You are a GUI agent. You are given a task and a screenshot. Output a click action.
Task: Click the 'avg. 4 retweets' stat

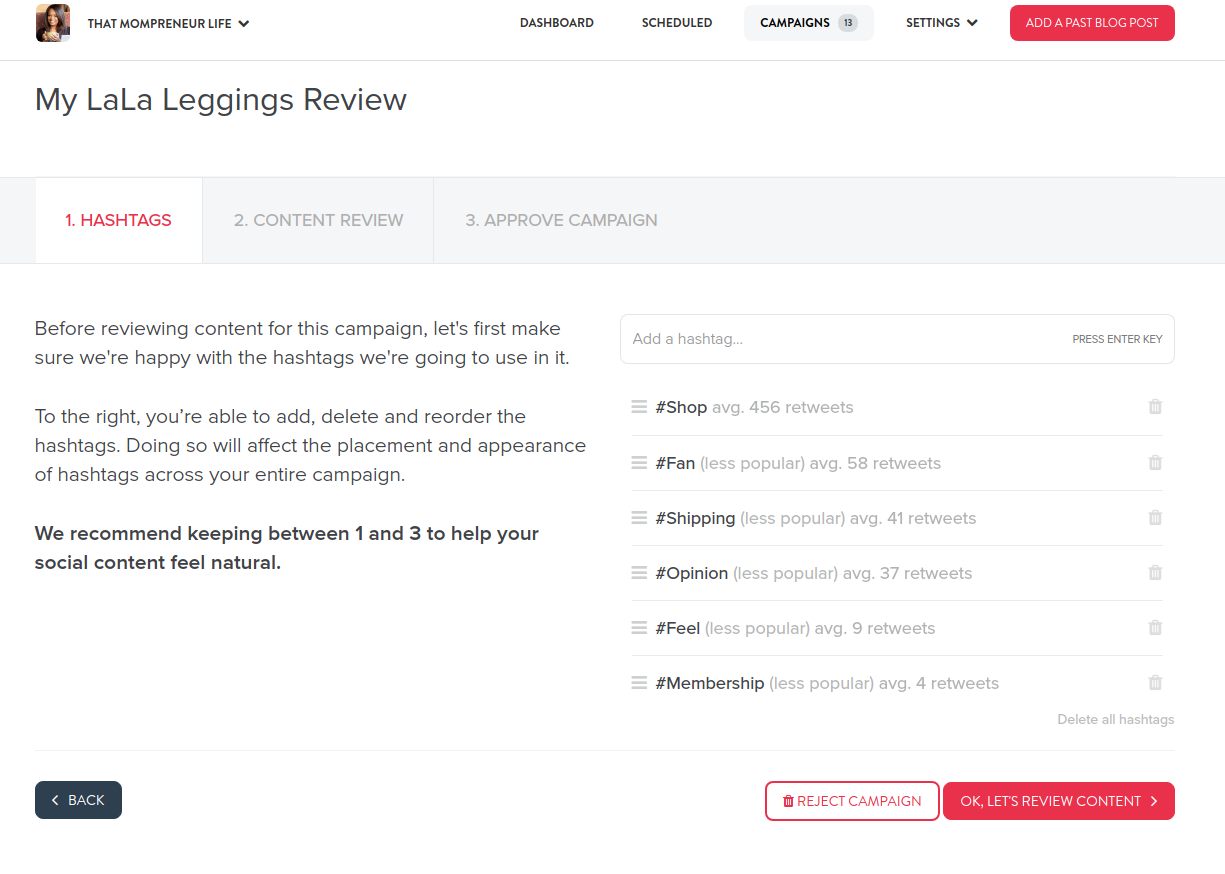tap(939, 683)
